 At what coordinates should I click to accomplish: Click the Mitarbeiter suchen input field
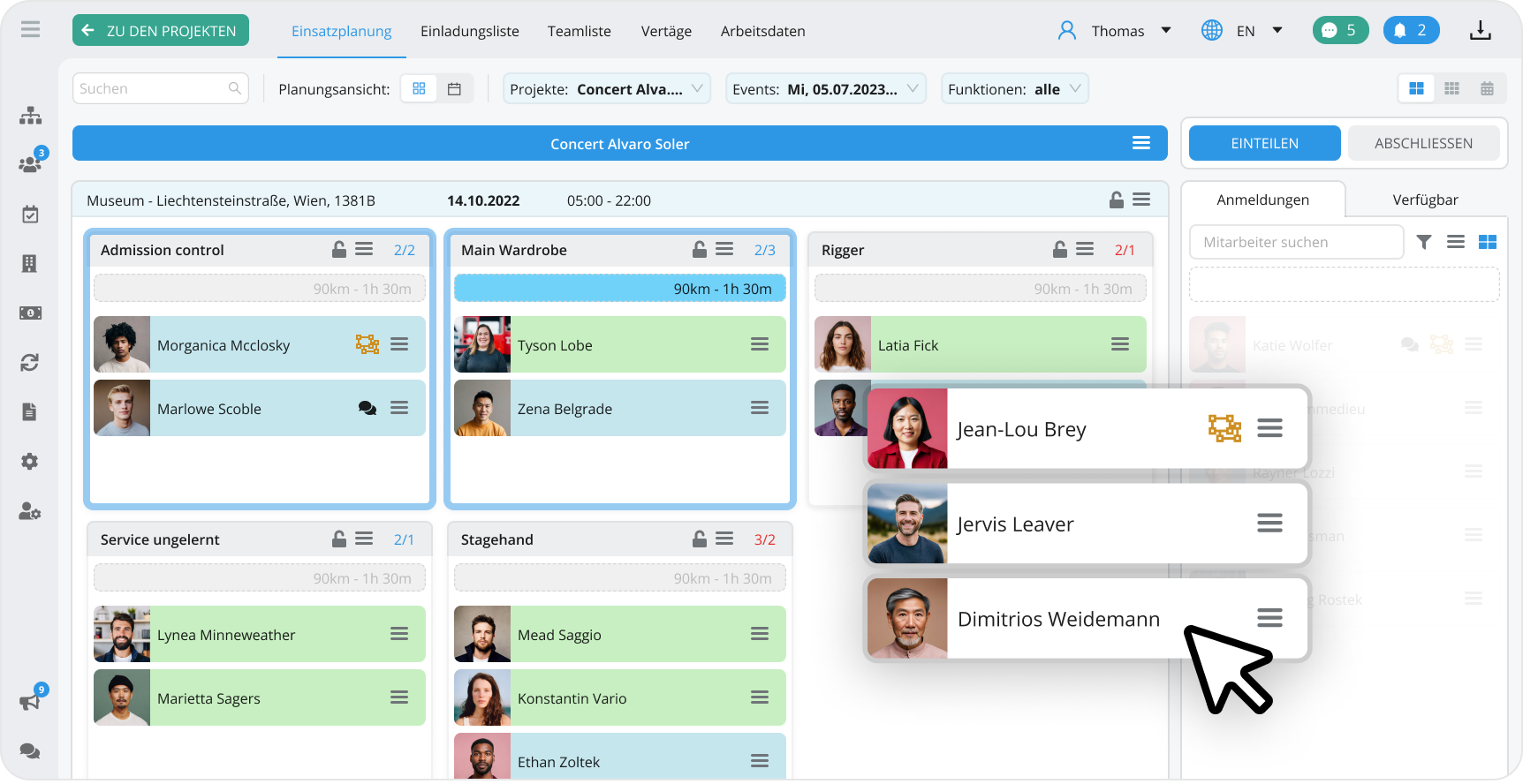click(x=1296, y=242)
